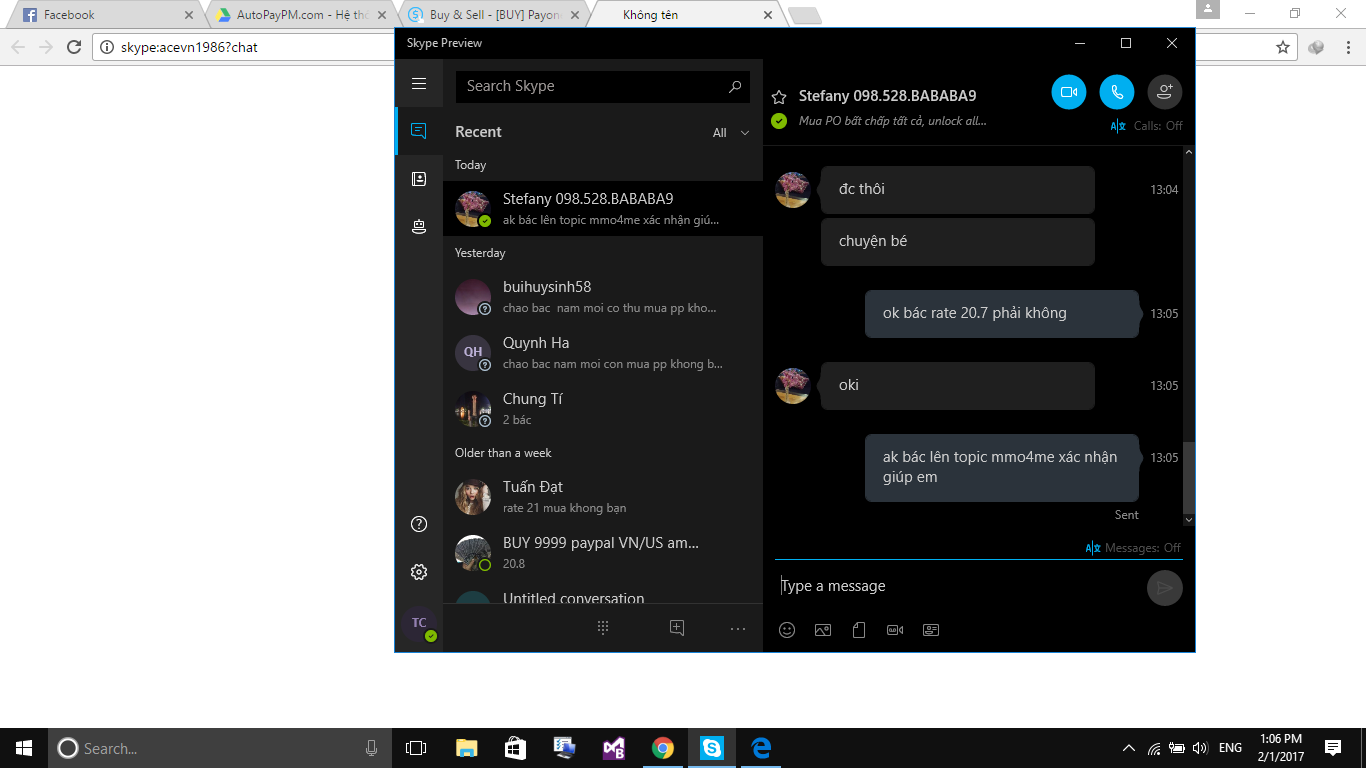
Task: Click Stefany's avatar beside "oki" message
Action: tap(793, 386)
